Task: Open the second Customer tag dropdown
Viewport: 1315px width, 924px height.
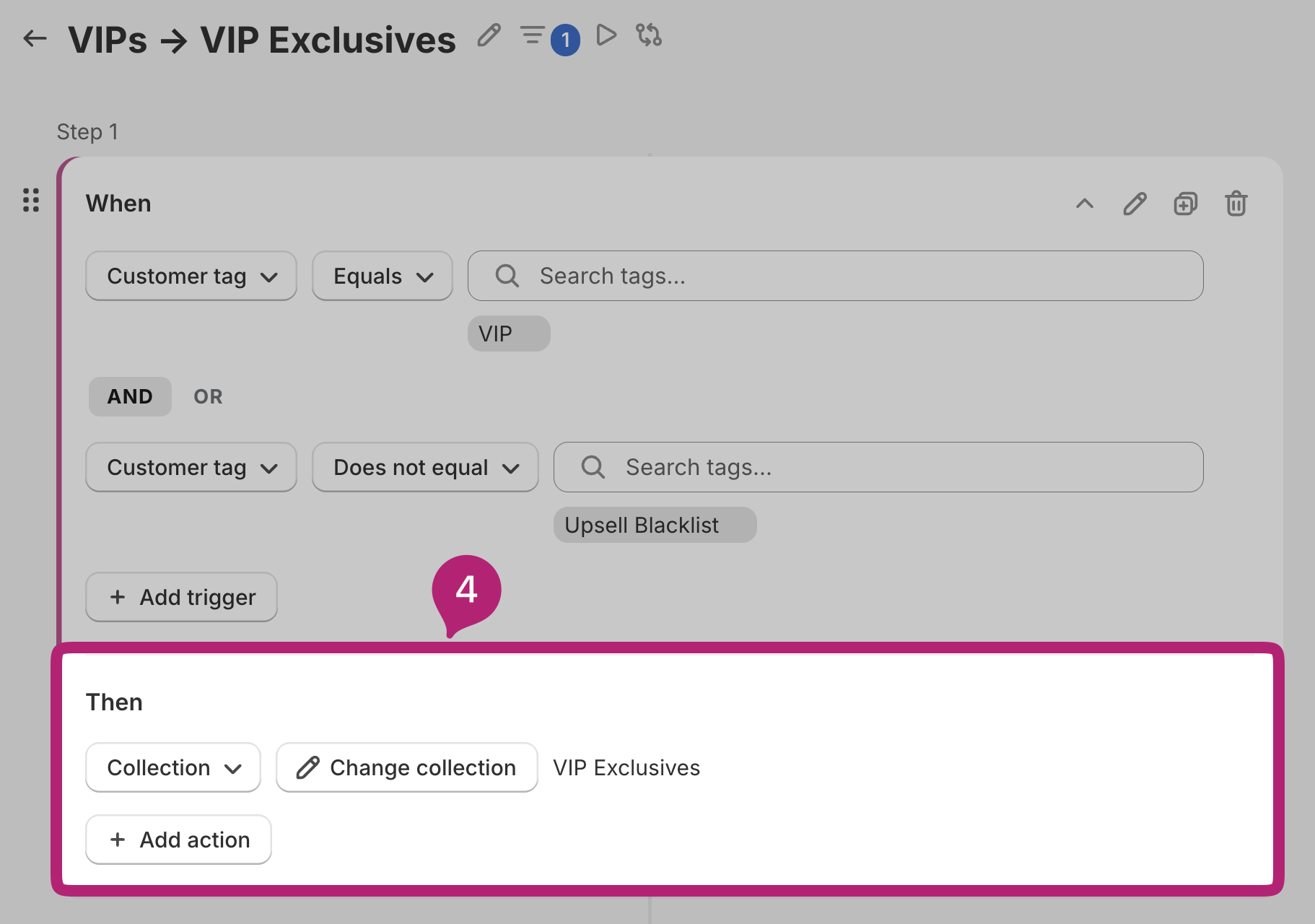Action: (191, 467)
